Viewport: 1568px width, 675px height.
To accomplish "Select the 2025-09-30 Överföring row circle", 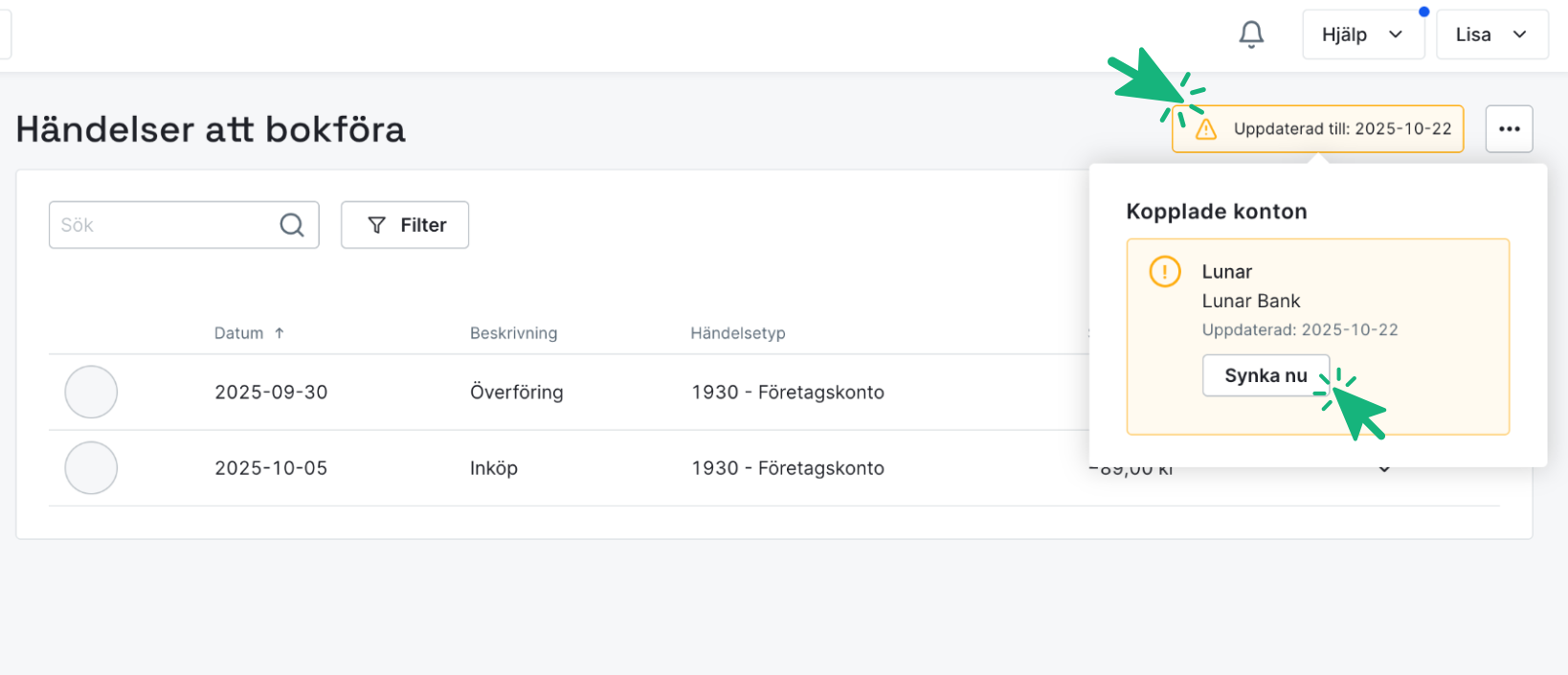I will click(x=91, y=393).
